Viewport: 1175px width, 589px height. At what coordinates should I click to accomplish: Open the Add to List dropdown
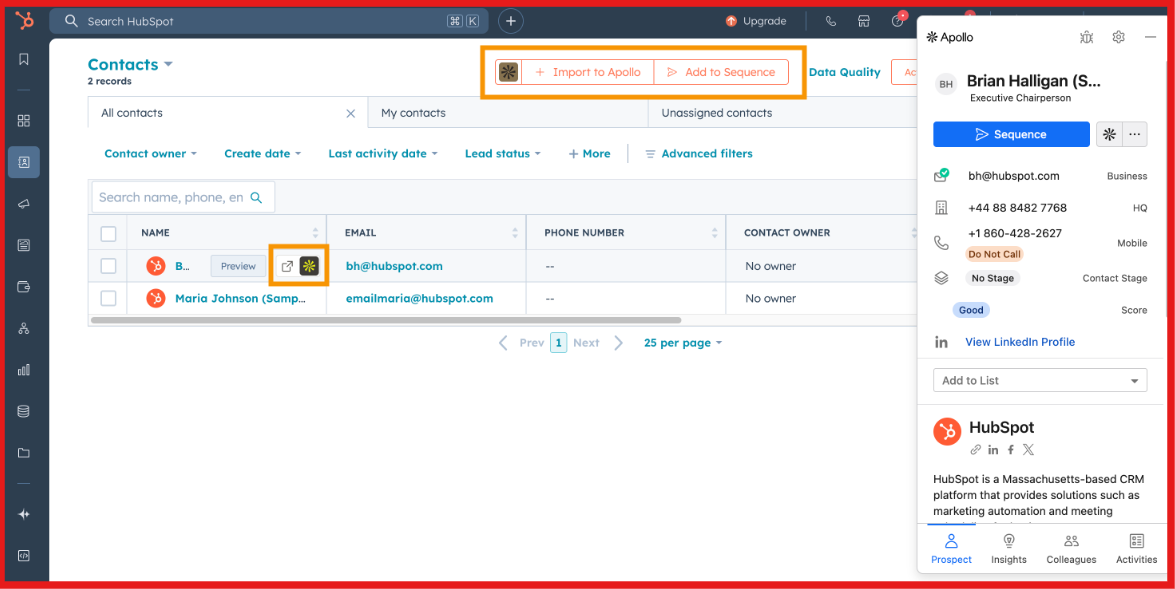(1039, 379)
